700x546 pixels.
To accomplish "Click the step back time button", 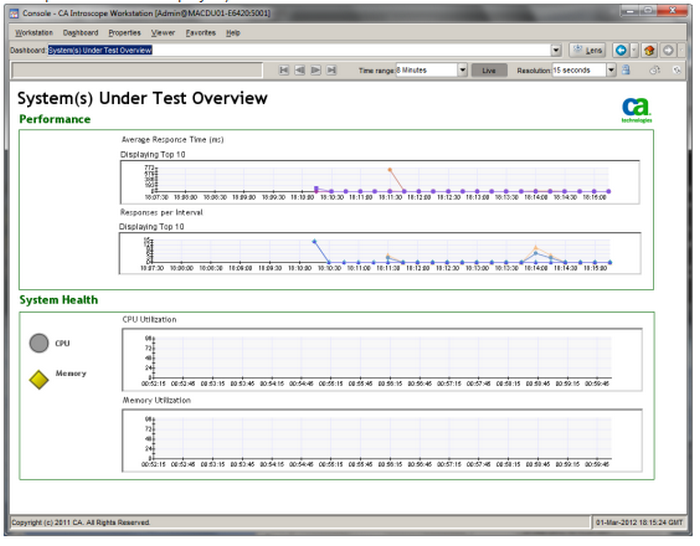I will point(299,71).
